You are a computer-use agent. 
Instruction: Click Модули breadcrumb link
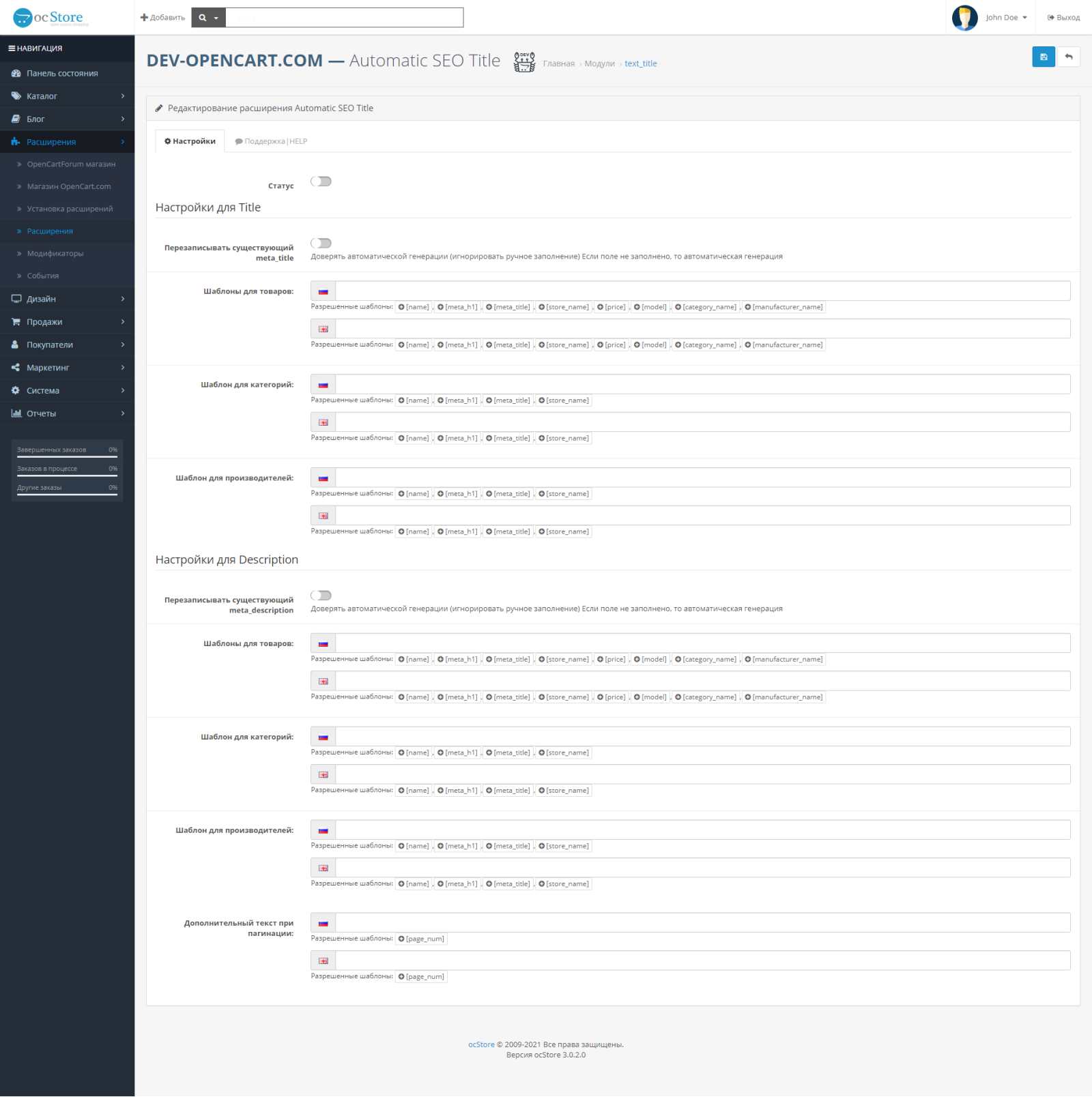(x=599, y=63)
